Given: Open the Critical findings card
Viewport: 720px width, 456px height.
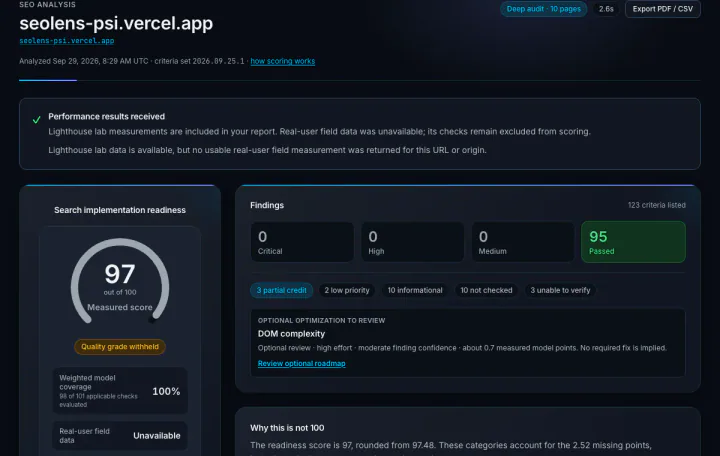Looking at the screenshot, I should coord(302,242).
